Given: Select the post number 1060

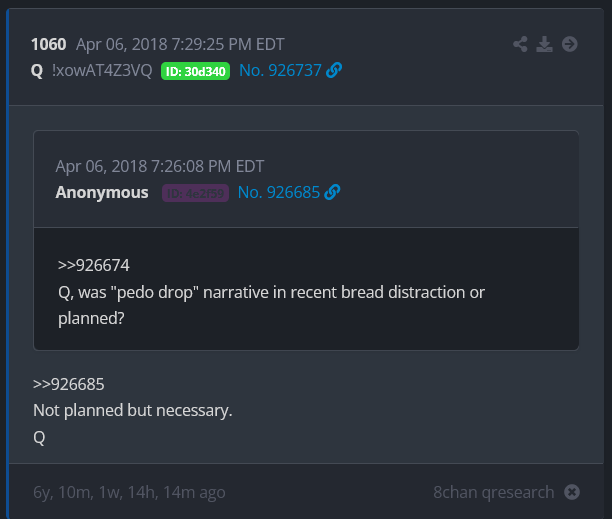Looking at the screenshot, I should click(x=48, y=44).
